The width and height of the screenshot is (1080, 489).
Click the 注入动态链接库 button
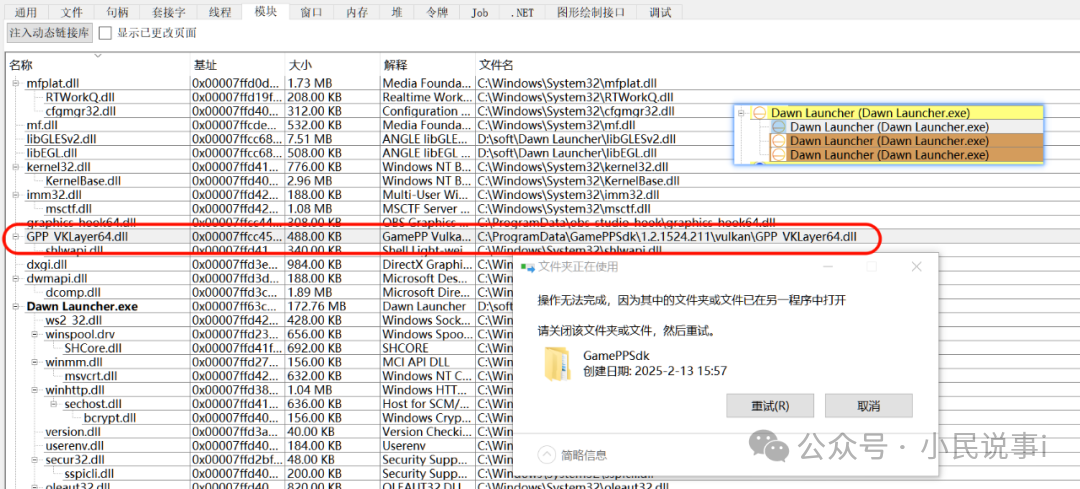point(49,32)
